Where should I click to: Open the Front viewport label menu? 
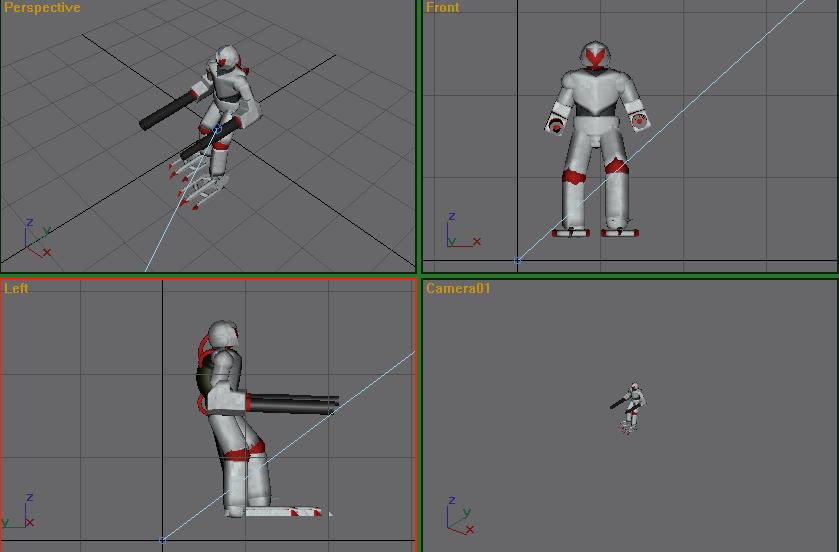pos(442,7)
